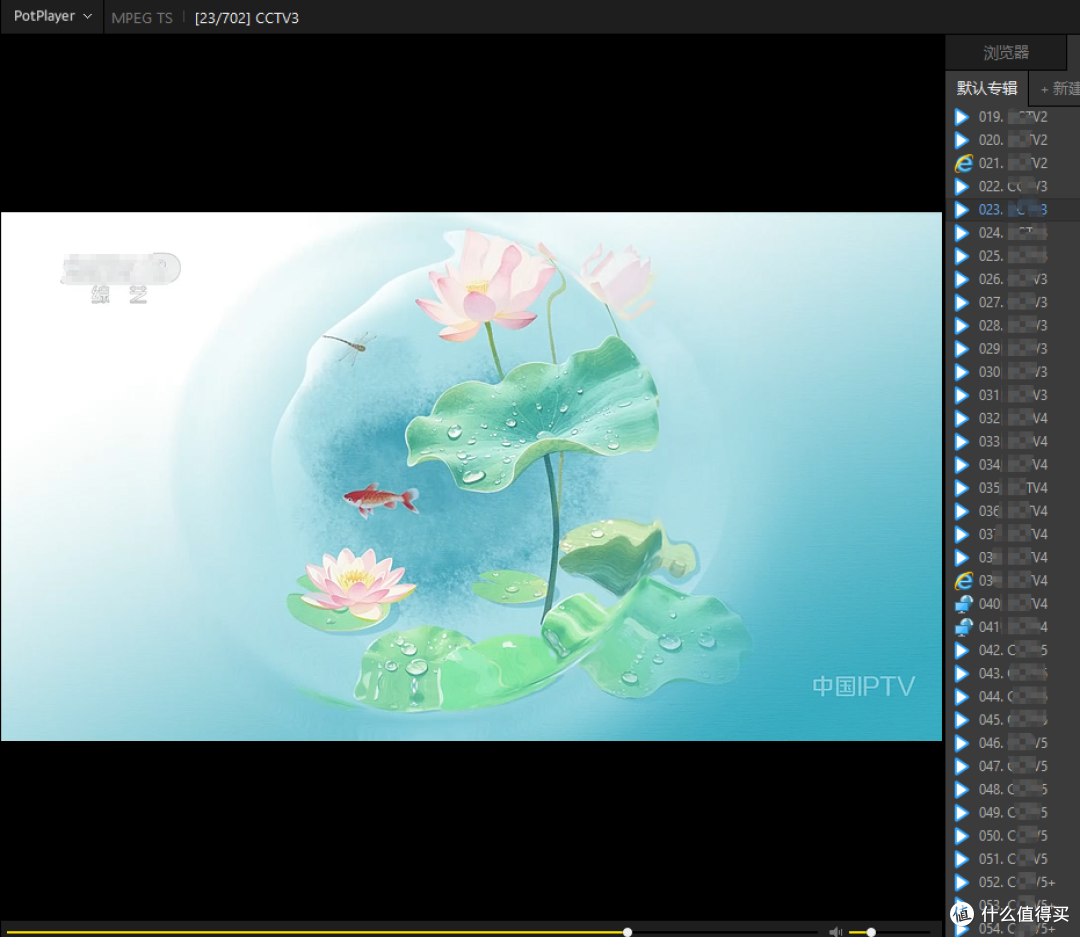Click the play icon of entry 044

pos(962,697)
